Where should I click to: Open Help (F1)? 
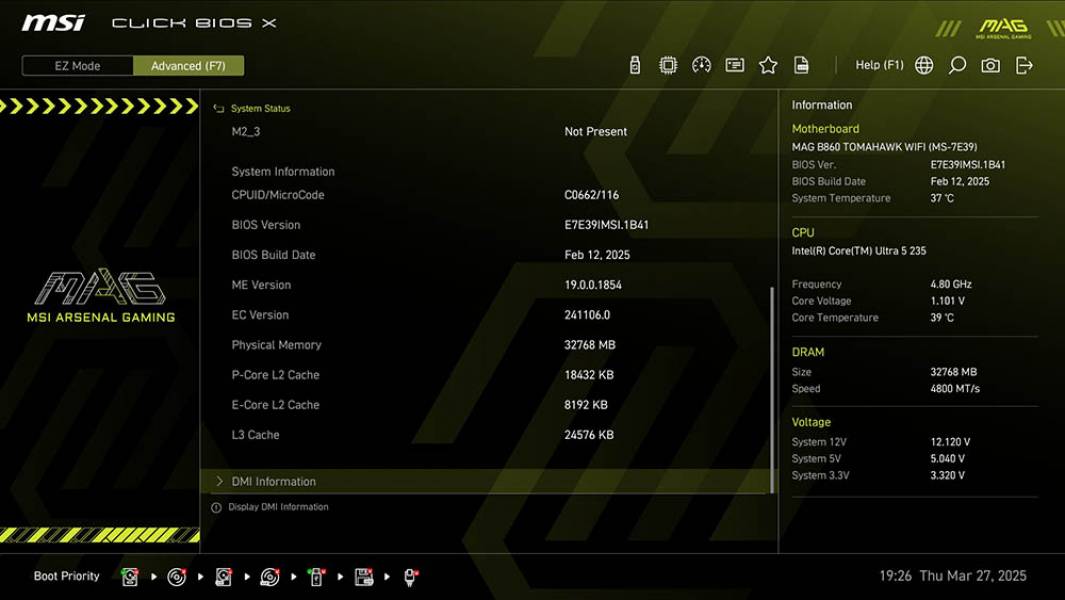879,65
